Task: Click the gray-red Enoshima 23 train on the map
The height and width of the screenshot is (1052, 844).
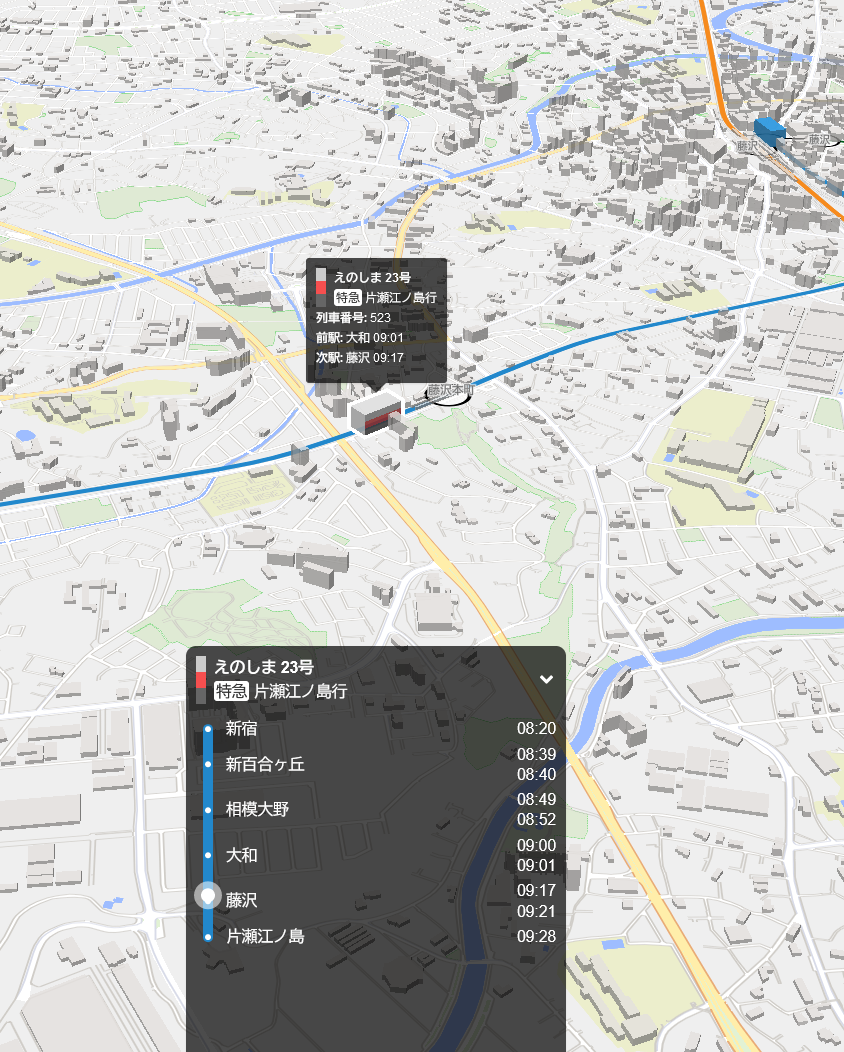Action: click(x=375, y=414)
